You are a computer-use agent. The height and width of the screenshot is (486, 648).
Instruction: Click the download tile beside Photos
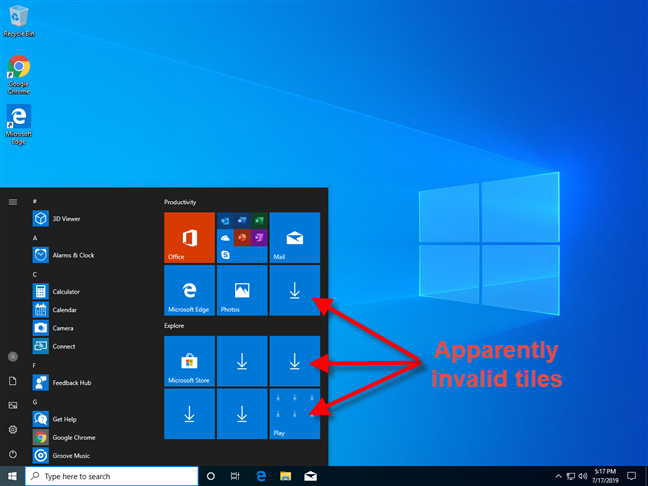pos(295,290)
